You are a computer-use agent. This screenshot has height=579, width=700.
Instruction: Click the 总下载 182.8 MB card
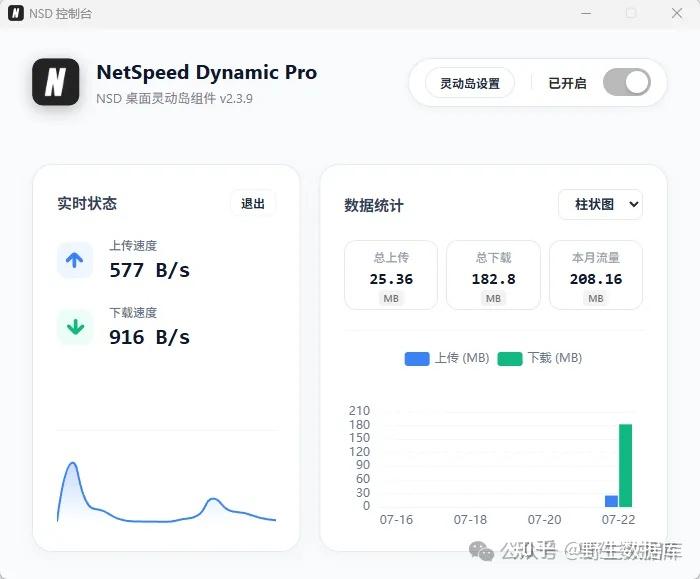[493, 275]
